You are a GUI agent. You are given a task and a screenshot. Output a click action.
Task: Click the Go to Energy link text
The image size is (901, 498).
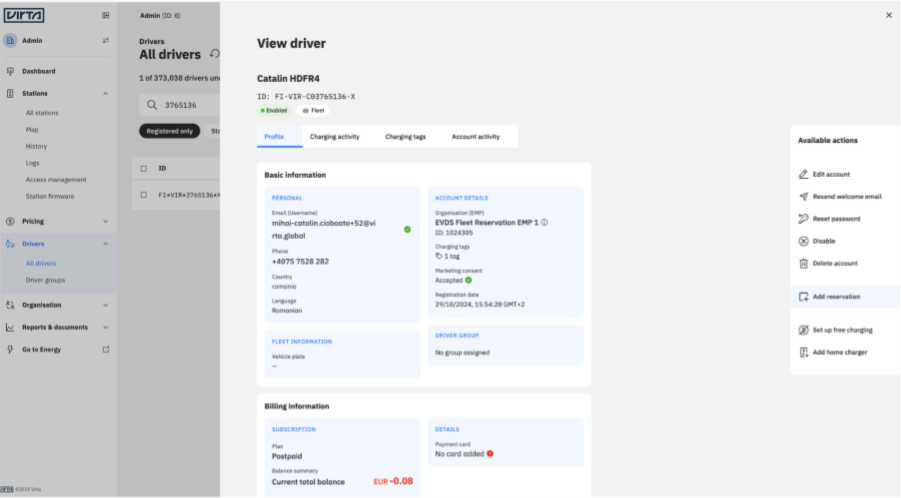coord(41,349)
